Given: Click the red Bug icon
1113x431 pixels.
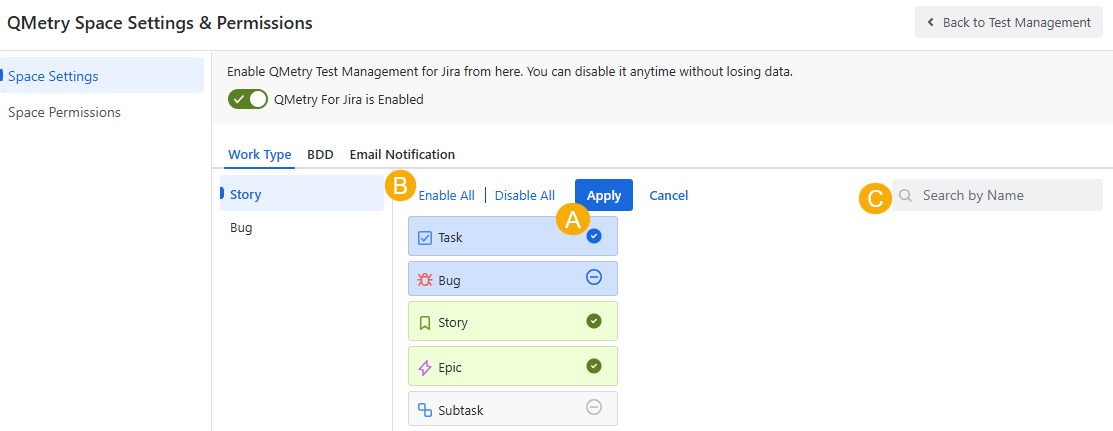Looking at the screenshot, I should tap(424, 280).
